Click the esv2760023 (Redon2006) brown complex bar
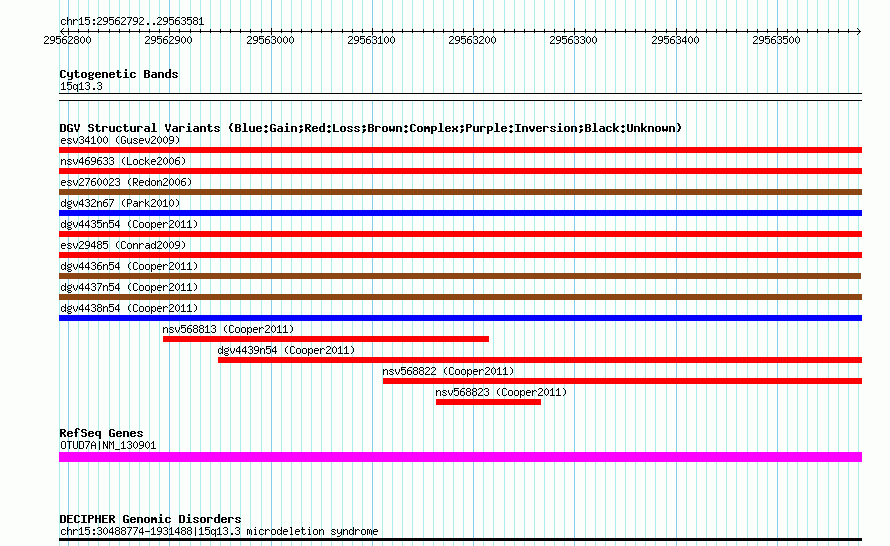890x546 pixels. pos(460,192)
